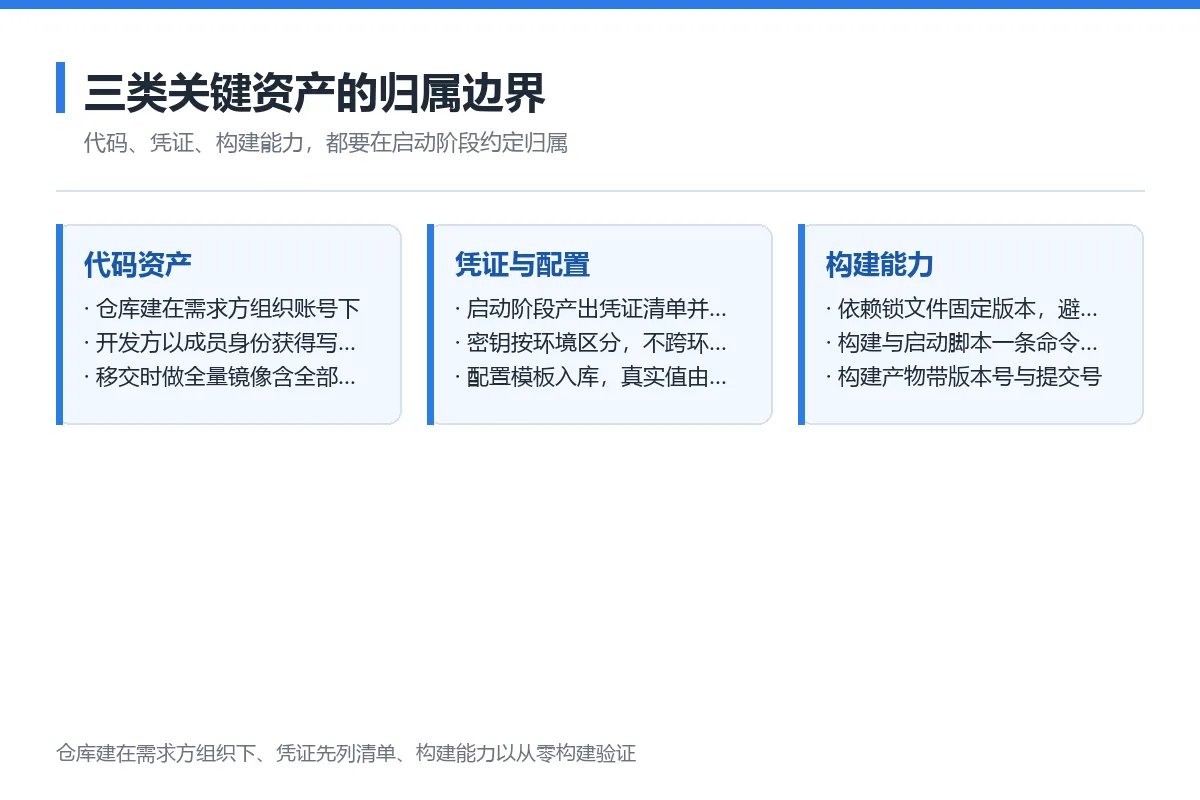The height and width of the screenshot is (800, 1200).
Task: Select the bullet starting 启动阶段产出凭证清单并
Action: tap(591, 309)
